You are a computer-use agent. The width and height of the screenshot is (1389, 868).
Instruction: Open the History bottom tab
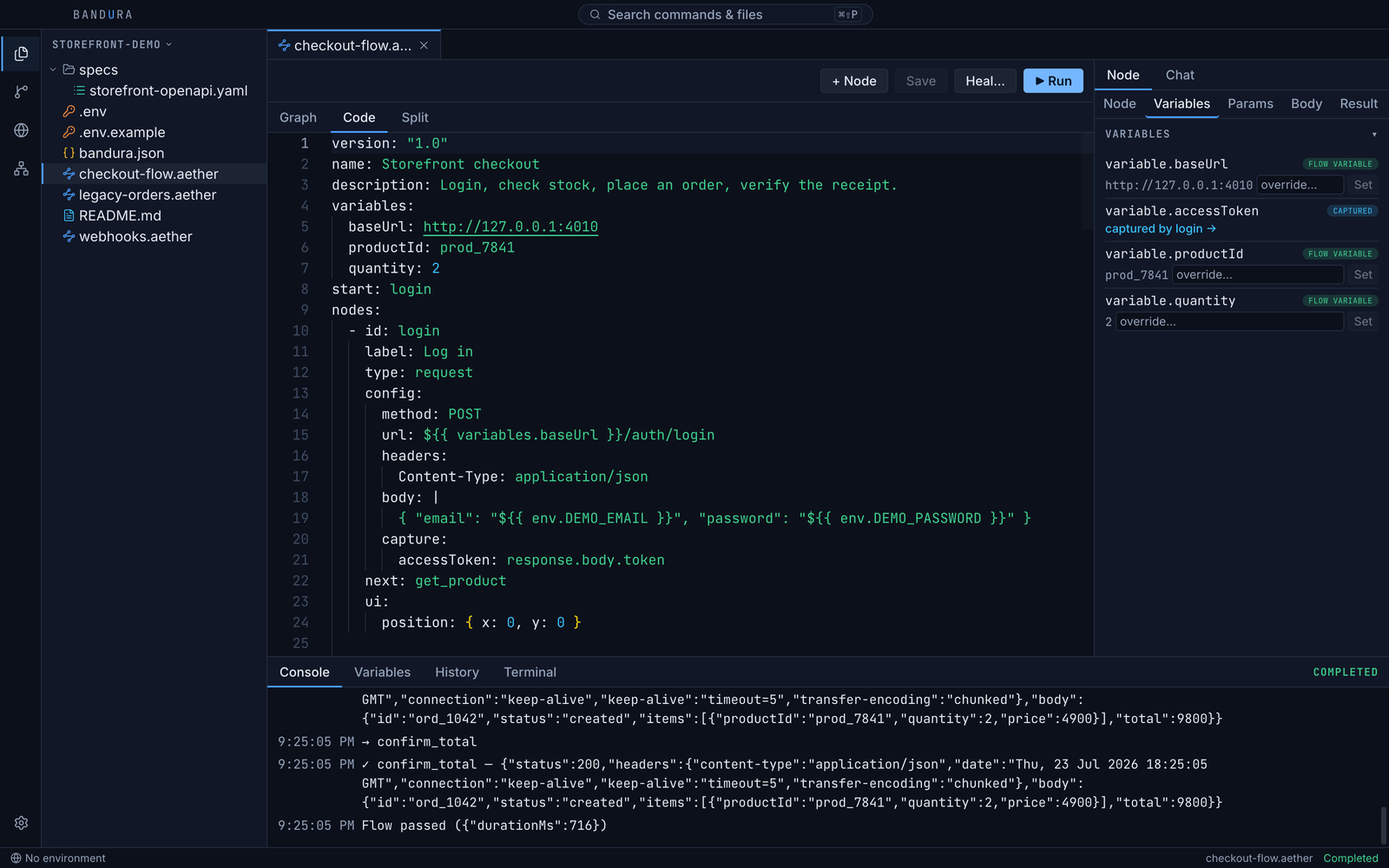click(457, 672)
